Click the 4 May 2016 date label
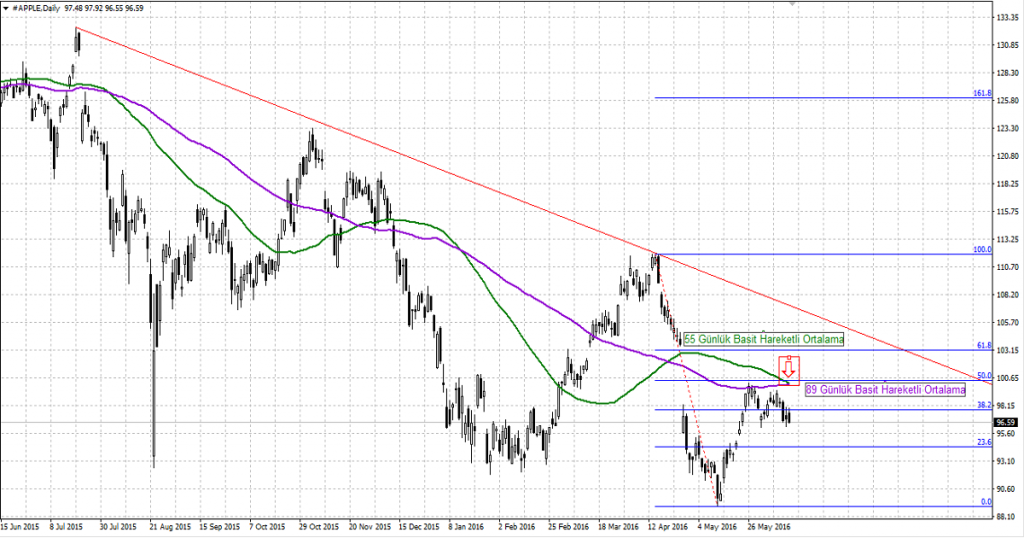Image resolution: width=1024 pixels, height=538 pixels. 717,526
